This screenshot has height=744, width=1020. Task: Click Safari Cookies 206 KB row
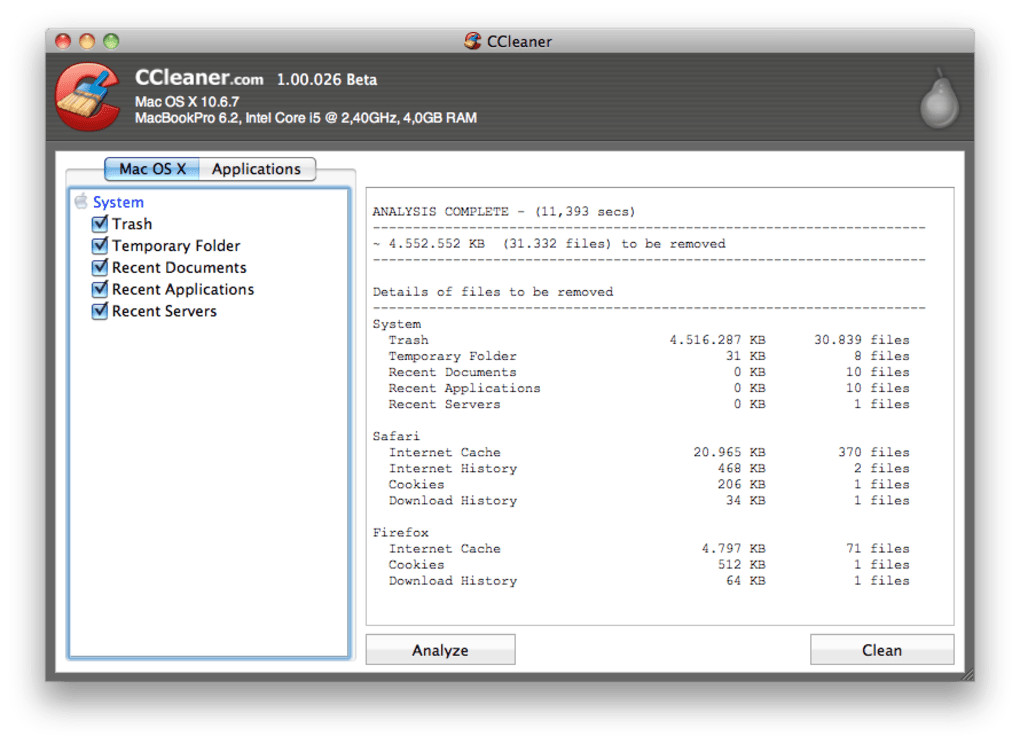coord(649,485)
